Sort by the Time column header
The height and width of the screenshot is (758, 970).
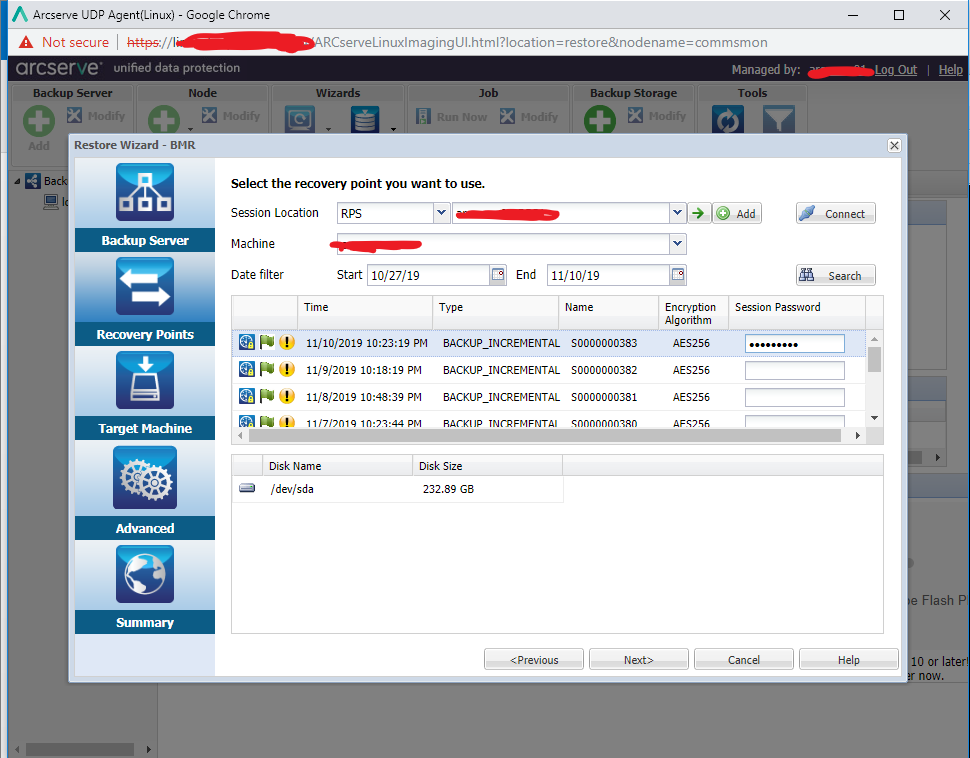click(x=365, y=312)
